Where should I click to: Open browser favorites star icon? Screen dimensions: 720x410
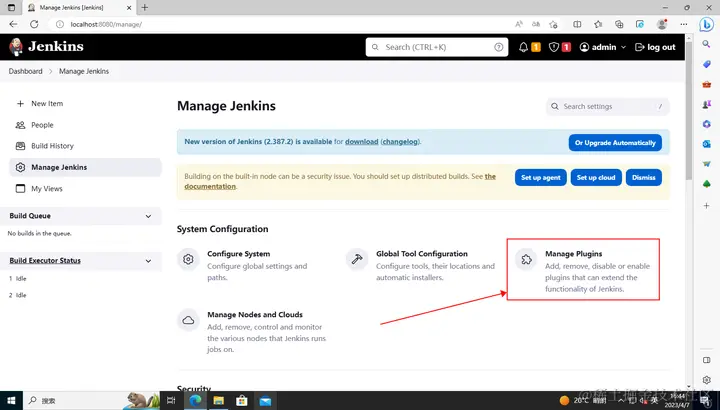point(598,24)
